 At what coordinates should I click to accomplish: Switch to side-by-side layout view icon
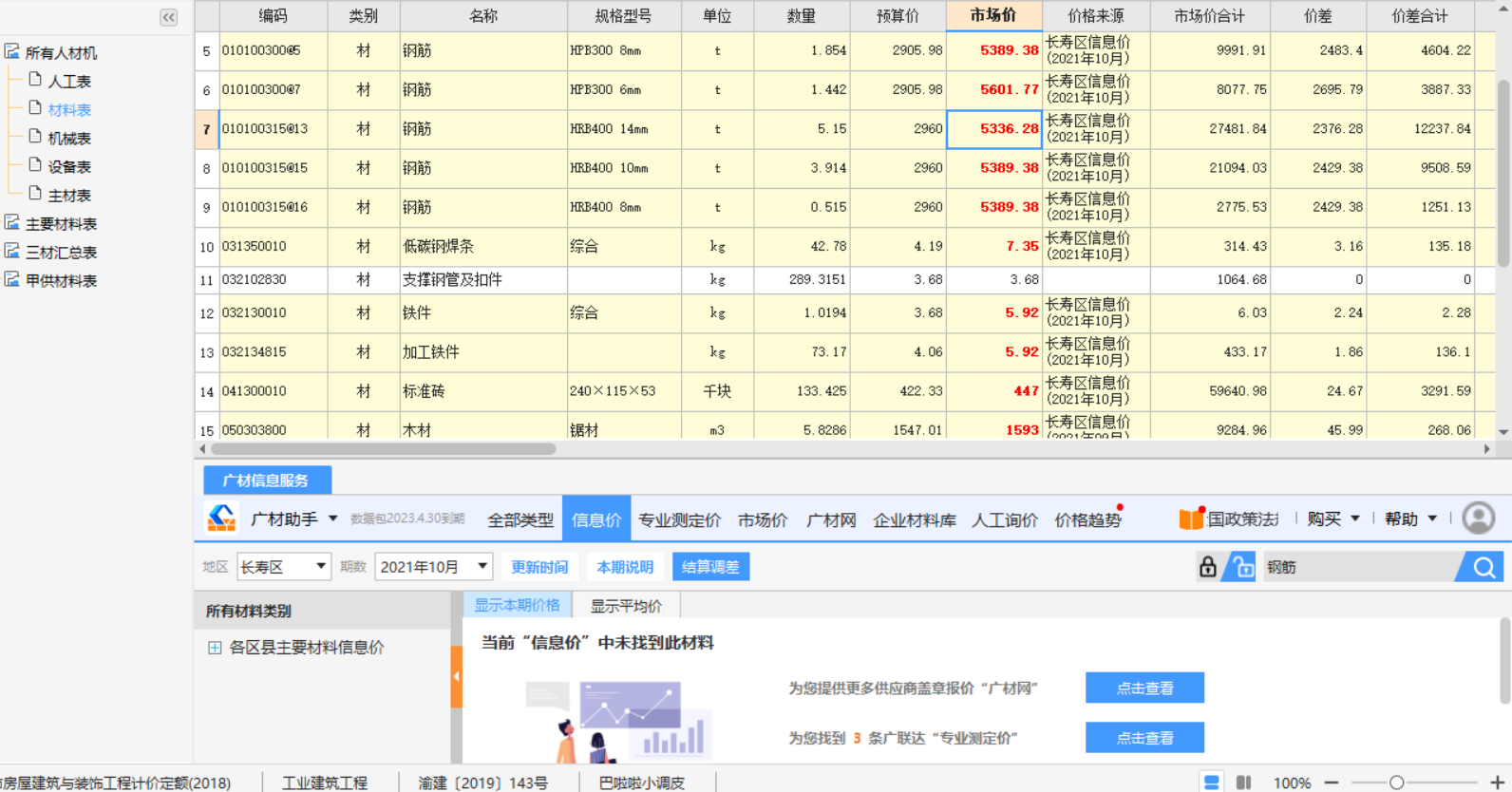click(1243, 783)
